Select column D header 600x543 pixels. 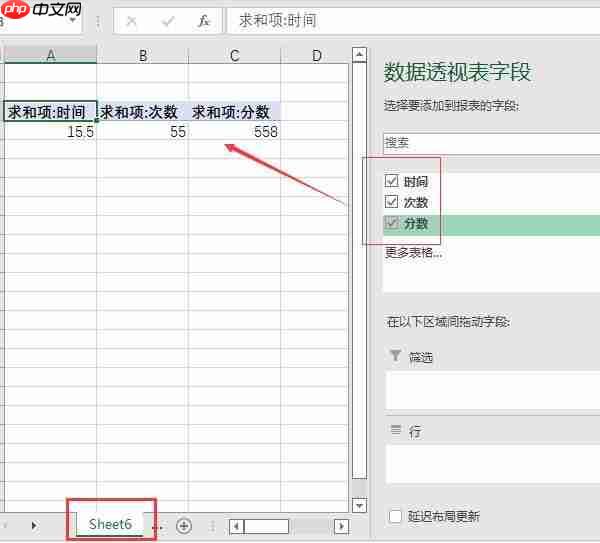click(315, 55)
